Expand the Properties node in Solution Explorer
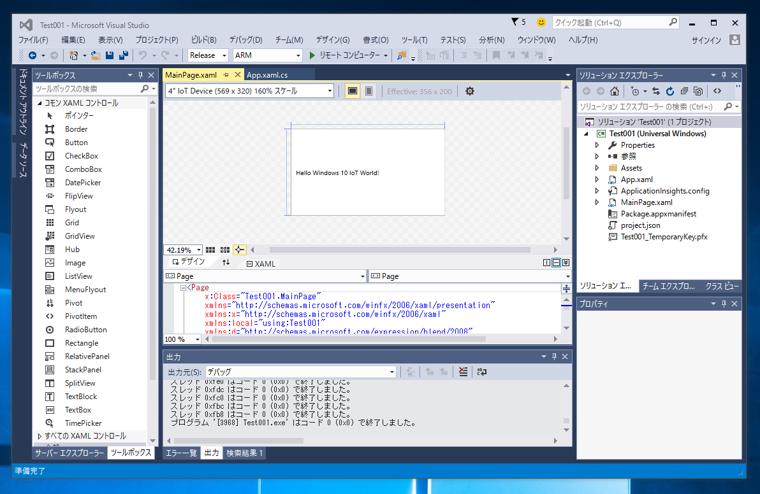This screenshot has height=494, width=760. [x=597, y=145]
